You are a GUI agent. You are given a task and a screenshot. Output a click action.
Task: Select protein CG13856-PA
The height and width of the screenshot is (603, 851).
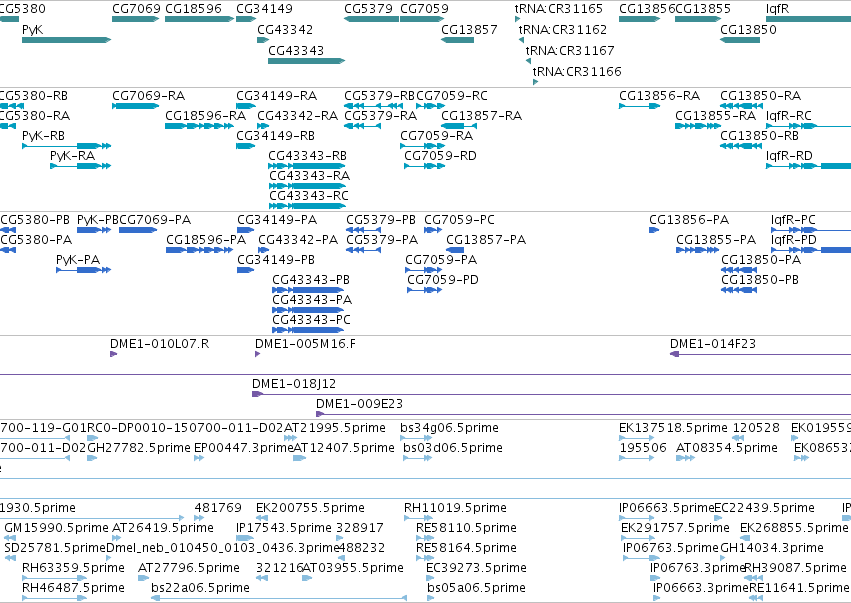(x=654, y=230)
